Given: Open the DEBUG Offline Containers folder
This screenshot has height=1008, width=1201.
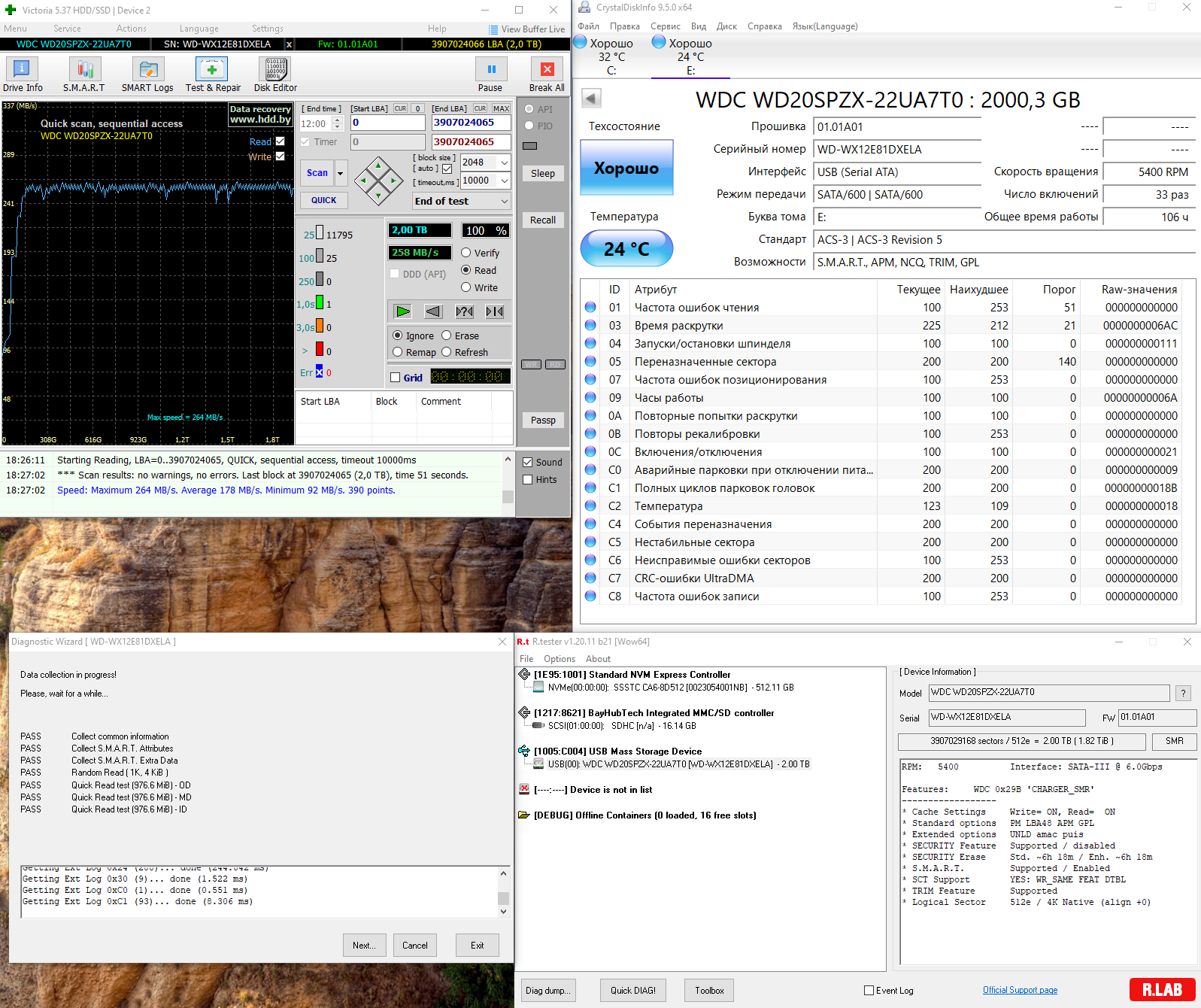Looking at the screenshot, I should (x=524, y=815).
